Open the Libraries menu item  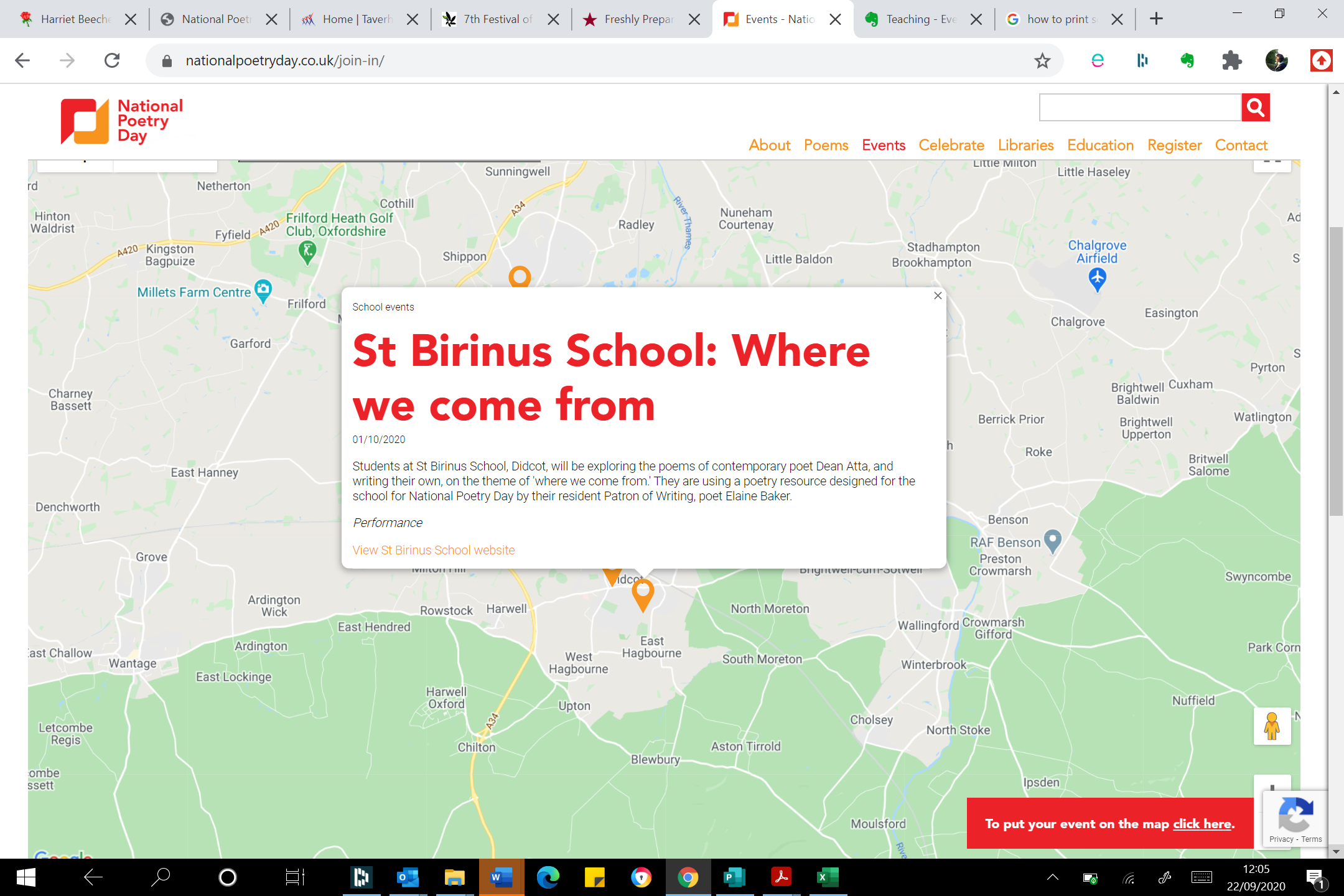tap(1025, 145)
